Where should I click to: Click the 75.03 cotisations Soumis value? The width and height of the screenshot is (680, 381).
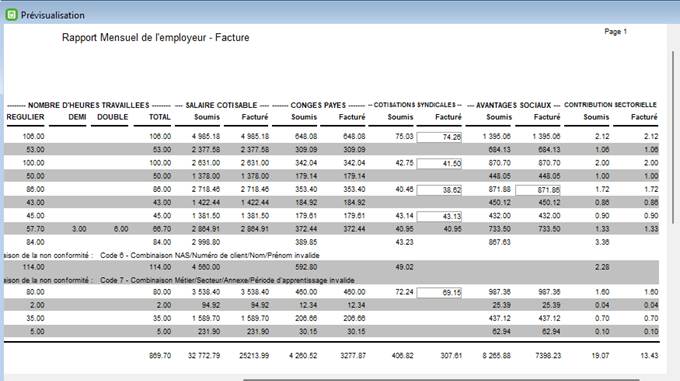404,136
